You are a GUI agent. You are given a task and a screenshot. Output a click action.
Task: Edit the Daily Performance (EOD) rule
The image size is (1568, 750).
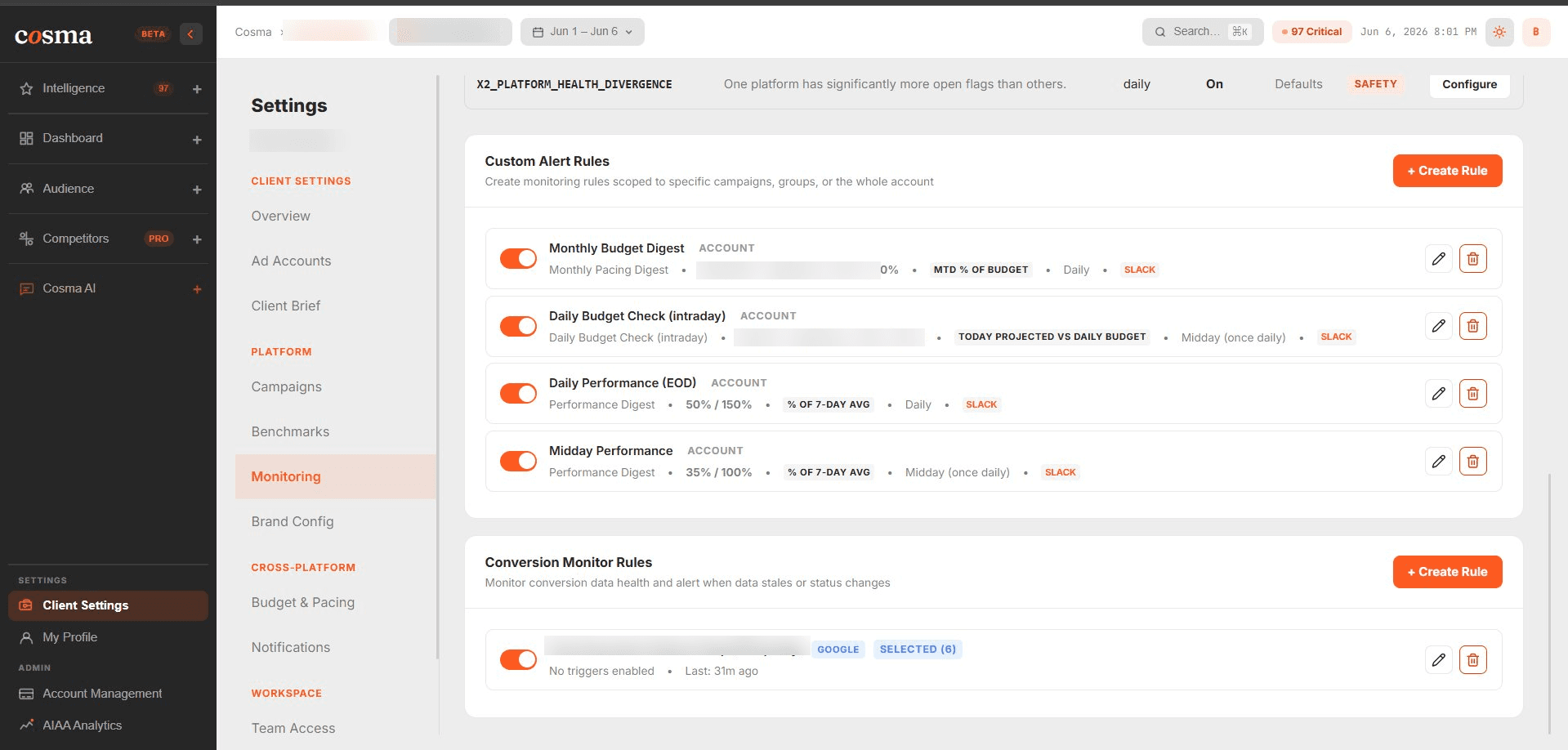point(1439,394)
